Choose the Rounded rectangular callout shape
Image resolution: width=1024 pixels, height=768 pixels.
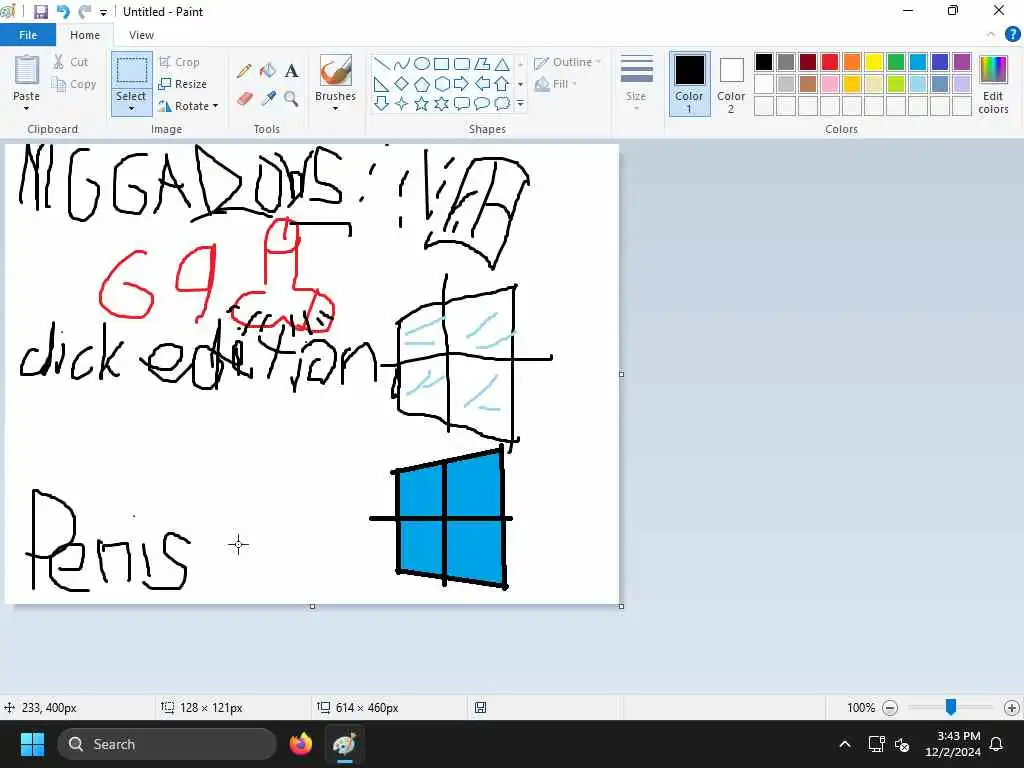pyautogui.click(x=462, y=103)
